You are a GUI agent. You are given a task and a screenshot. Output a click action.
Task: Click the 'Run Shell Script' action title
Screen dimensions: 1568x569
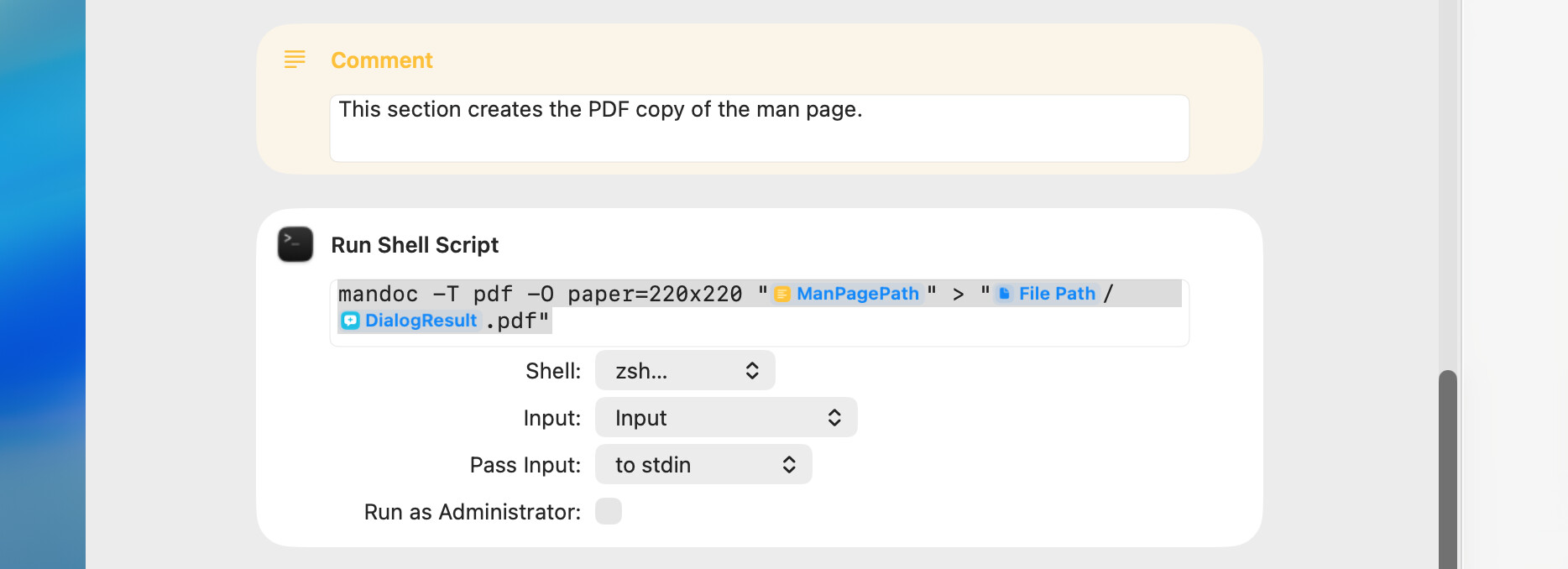pos(415,245)
